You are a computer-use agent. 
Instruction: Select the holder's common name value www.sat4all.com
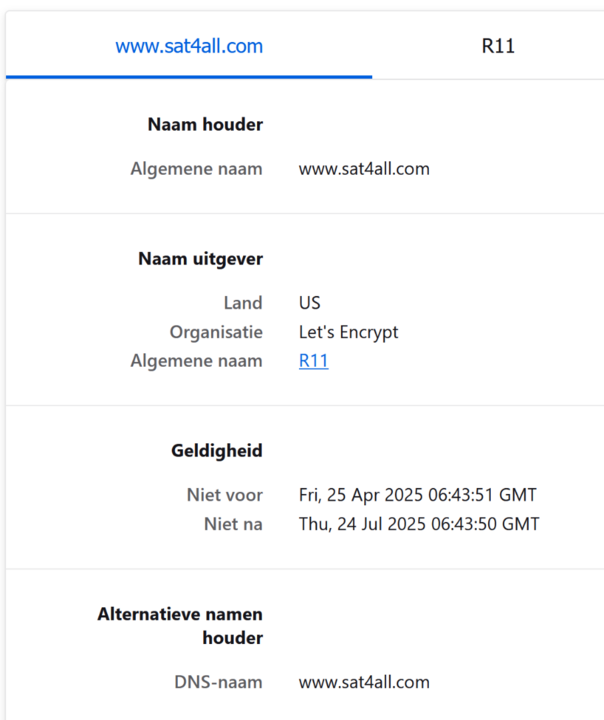coord(364,169)
